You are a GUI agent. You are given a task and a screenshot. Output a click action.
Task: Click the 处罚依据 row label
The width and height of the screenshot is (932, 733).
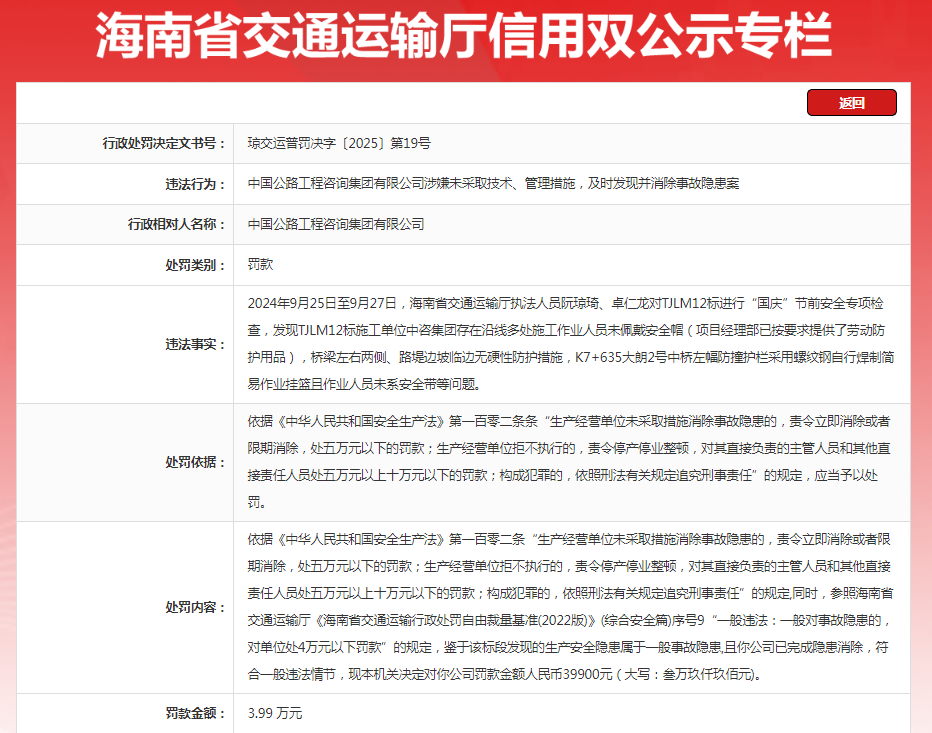pyautogui.click(x=191, y=462)
